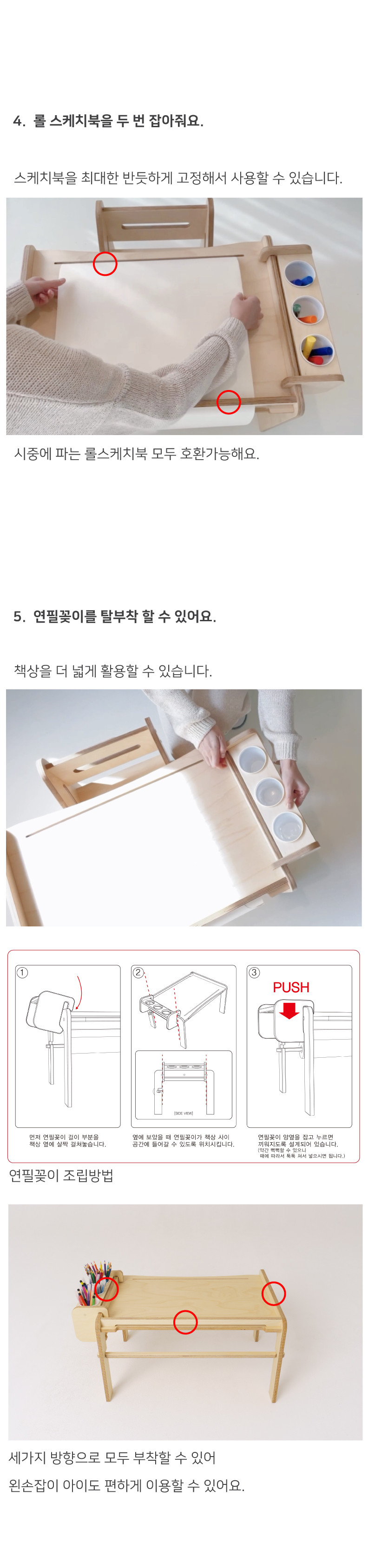This screenshot has height=1568, width=368.
Task: Click the cup holding blue crayons
Action: click(x=299, y=274)
